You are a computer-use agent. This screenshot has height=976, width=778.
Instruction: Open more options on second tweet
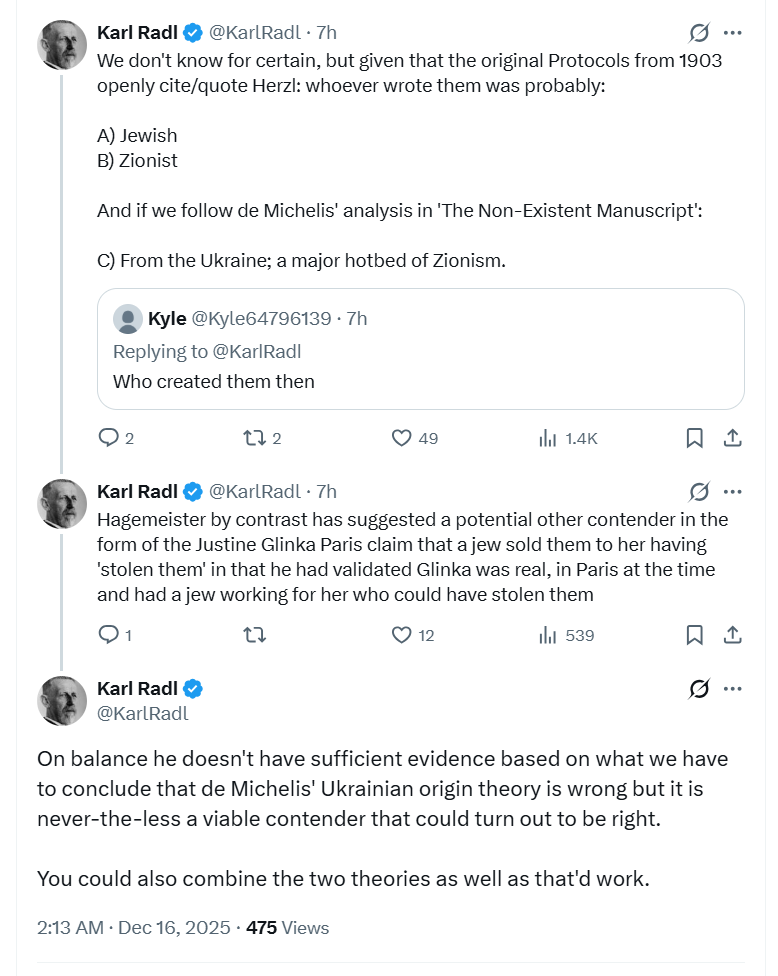pos(733,492)
